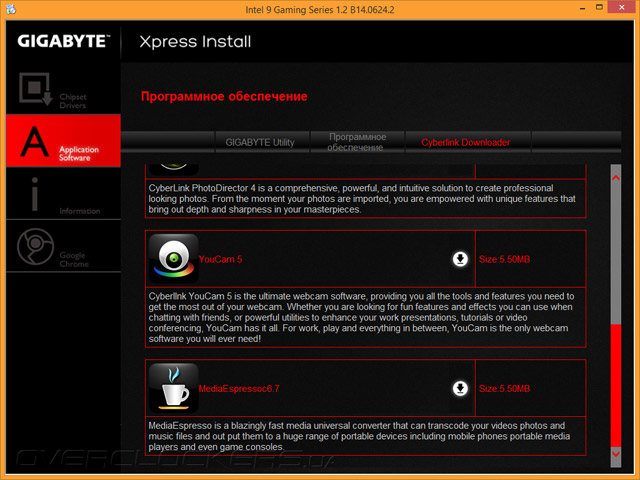
Task: Click the scrollbar up arrow
Action: [x=616, y=178]
